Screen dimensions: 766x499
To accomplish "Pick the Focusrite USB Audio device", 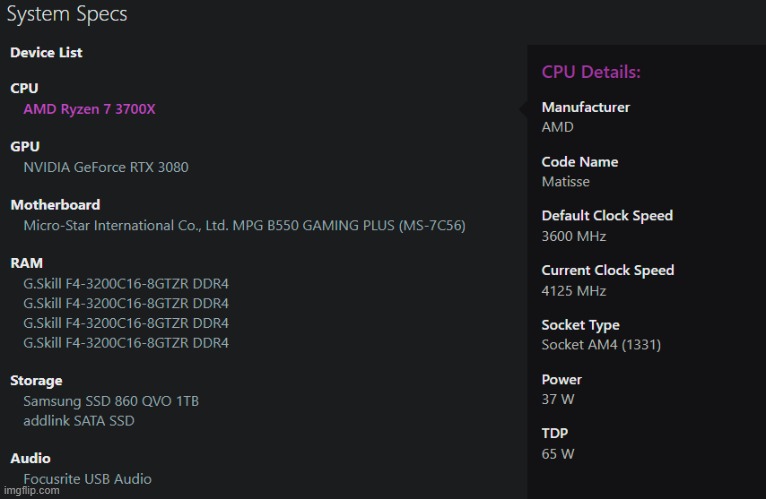I will [87, 479].
